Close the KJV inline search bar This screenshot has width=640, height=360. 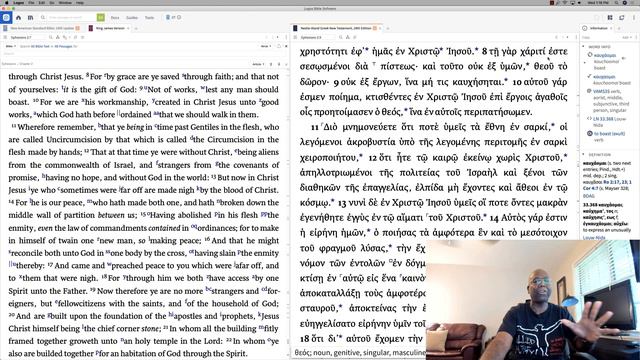tap(286, 46)
